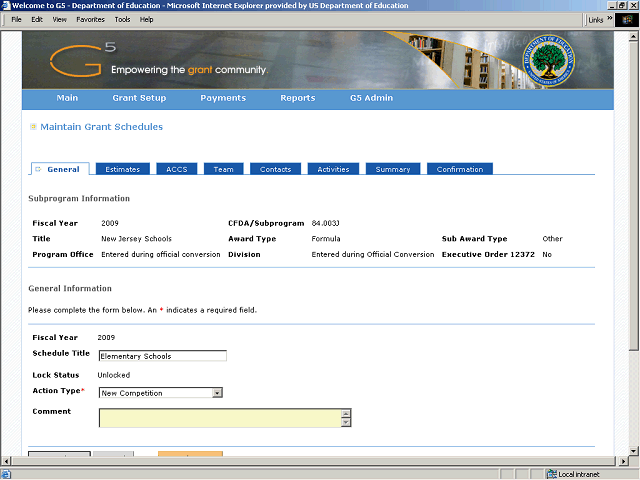This screenshot has width=640, height=480.
Task: Click the Maintain Grant Schedules heading
Action: (102, 127)
